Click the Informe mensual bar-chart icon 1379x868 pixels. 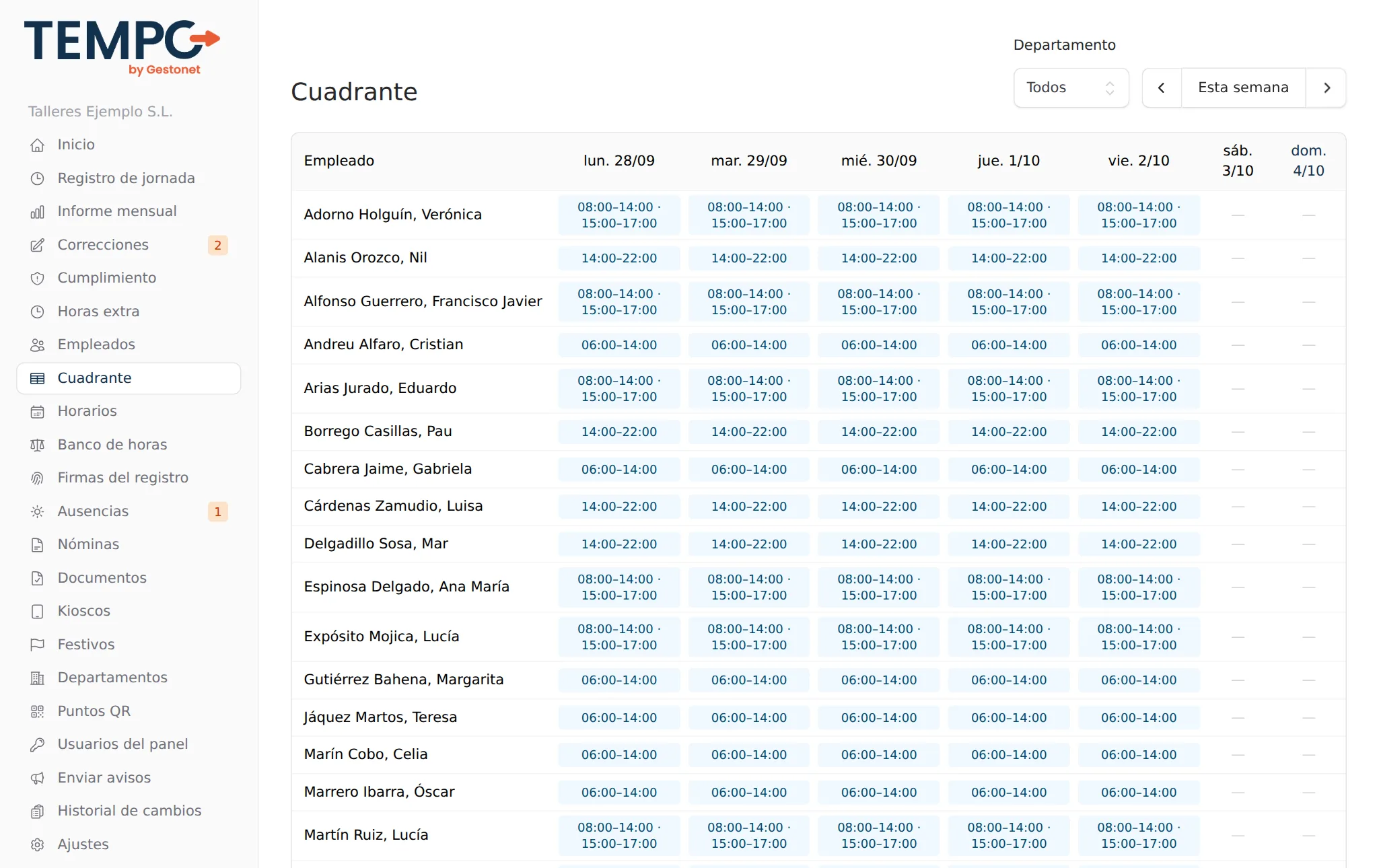38,211
